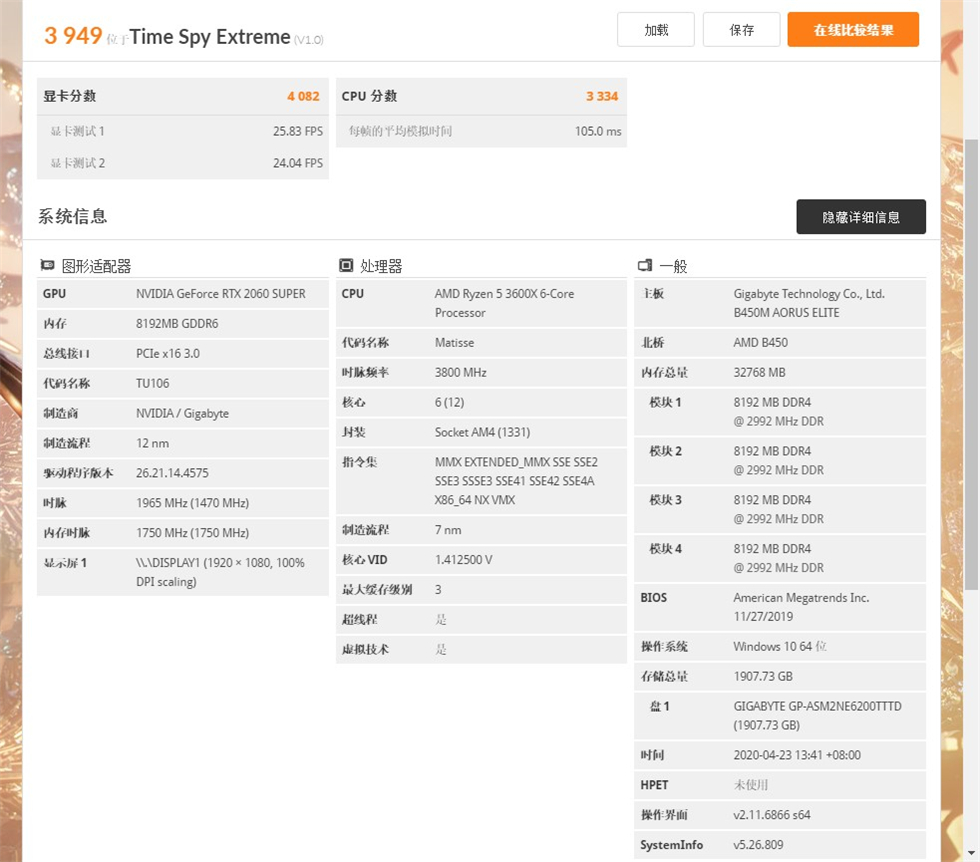Select the 模块 4 memory module value

coord(779,558)
